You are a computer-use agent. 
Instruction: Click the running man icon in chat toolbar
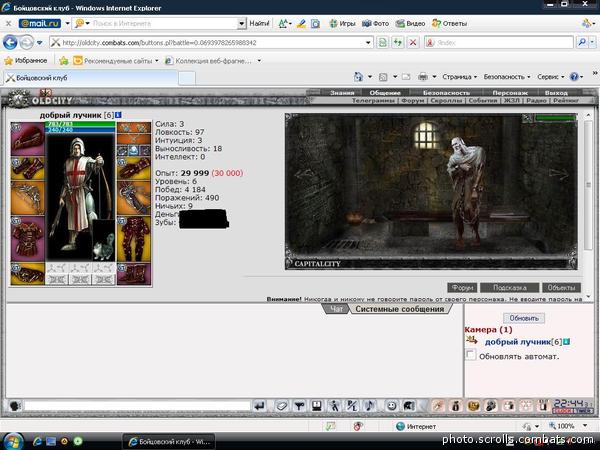(334, 406)
